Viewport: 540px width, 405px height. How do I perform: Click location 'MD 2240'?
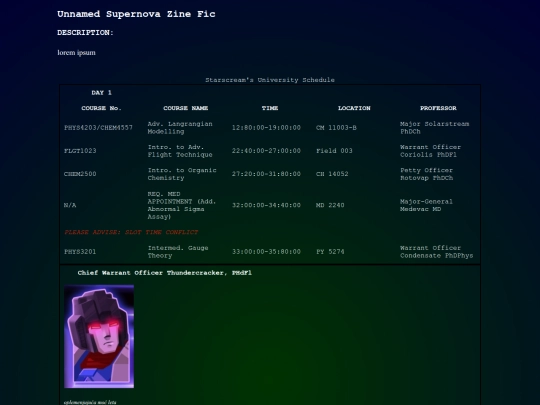[330, 205]
